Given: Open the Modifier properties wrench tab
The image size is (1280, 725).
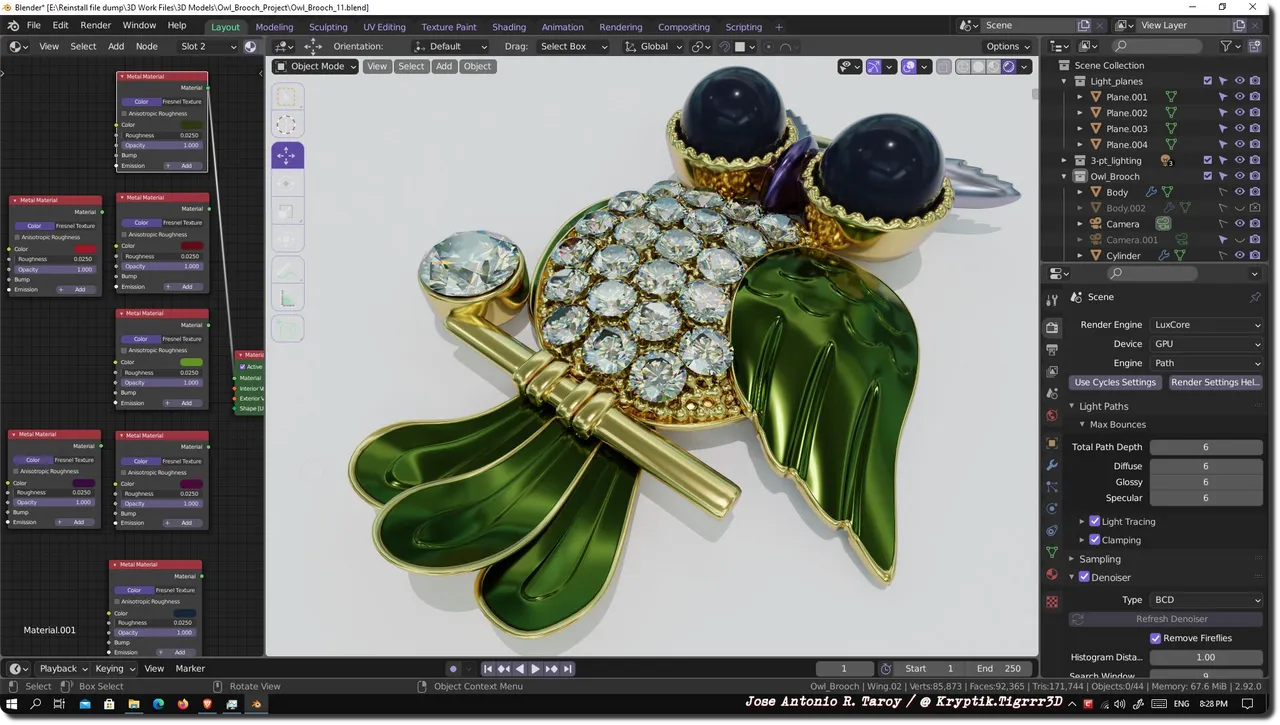Looking at the screenshot, I should tap(1052, 465).
